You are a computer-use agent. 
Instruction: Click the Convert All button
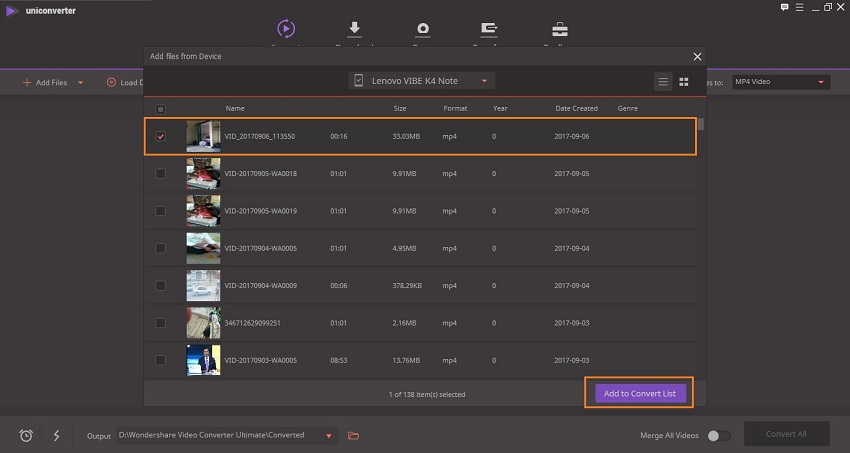(x=787, y=434)
